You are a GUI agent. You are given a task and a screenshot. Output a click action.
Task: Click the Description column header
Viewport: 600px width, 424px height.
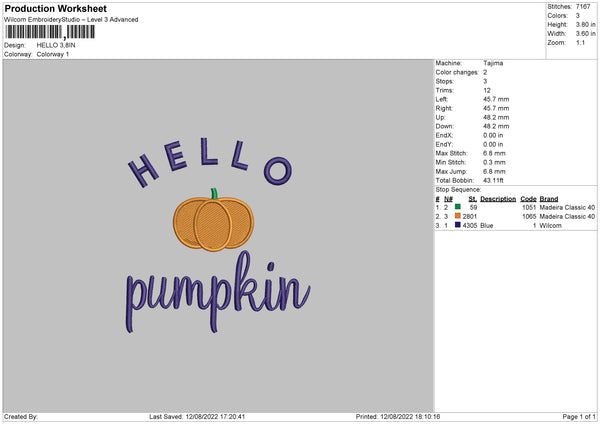pos(497,198)
